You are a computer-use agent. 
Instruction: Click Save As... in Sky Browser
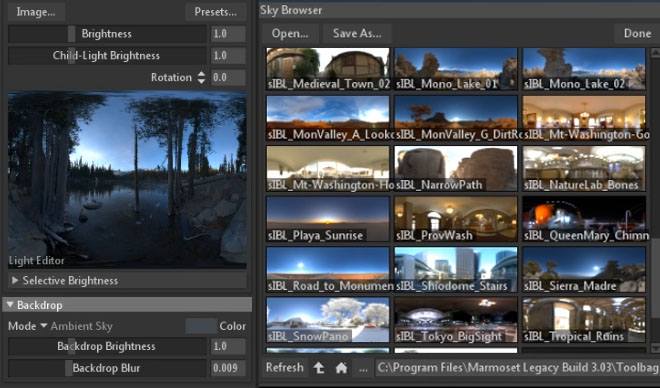357,34
